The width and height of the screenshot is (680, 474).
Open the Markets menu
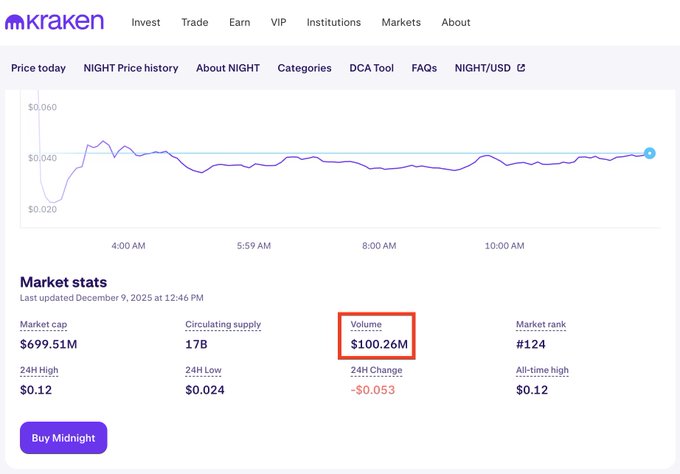[x=401, y=22]
